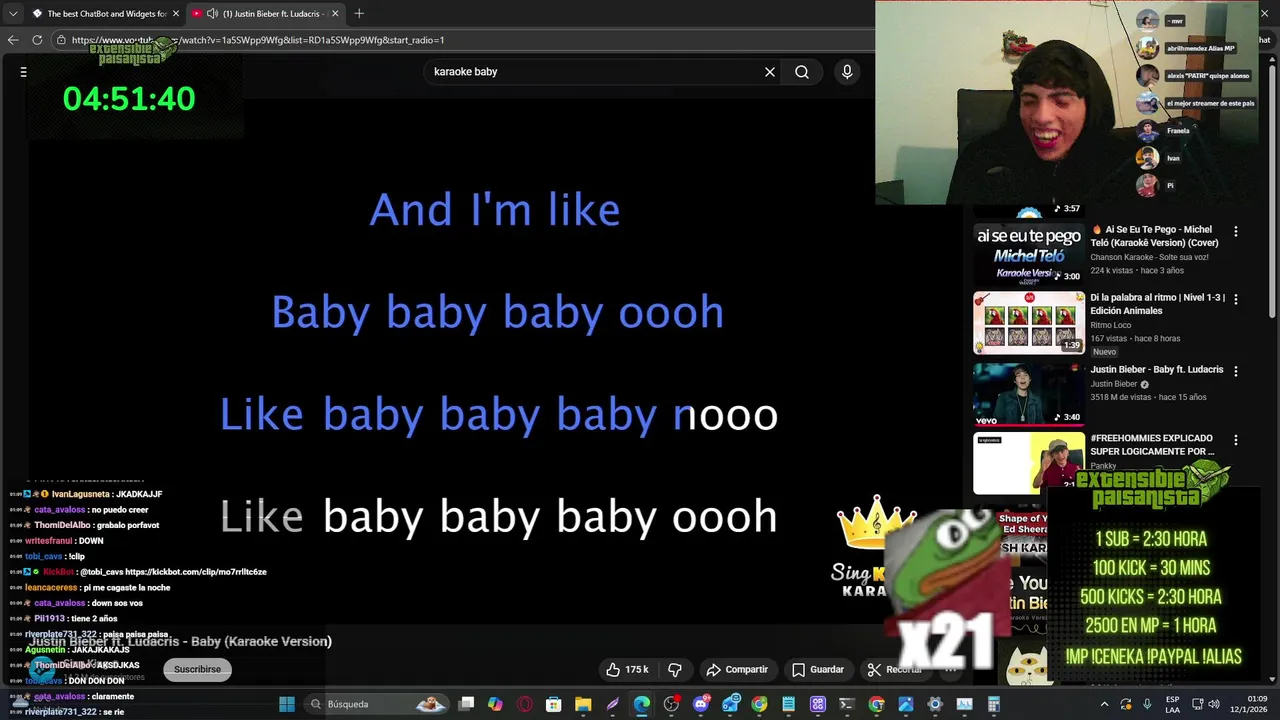Open Di la palabra al ritmo thumbnail
This screenshot has width=1280, height=720.
click(1029, 322)
